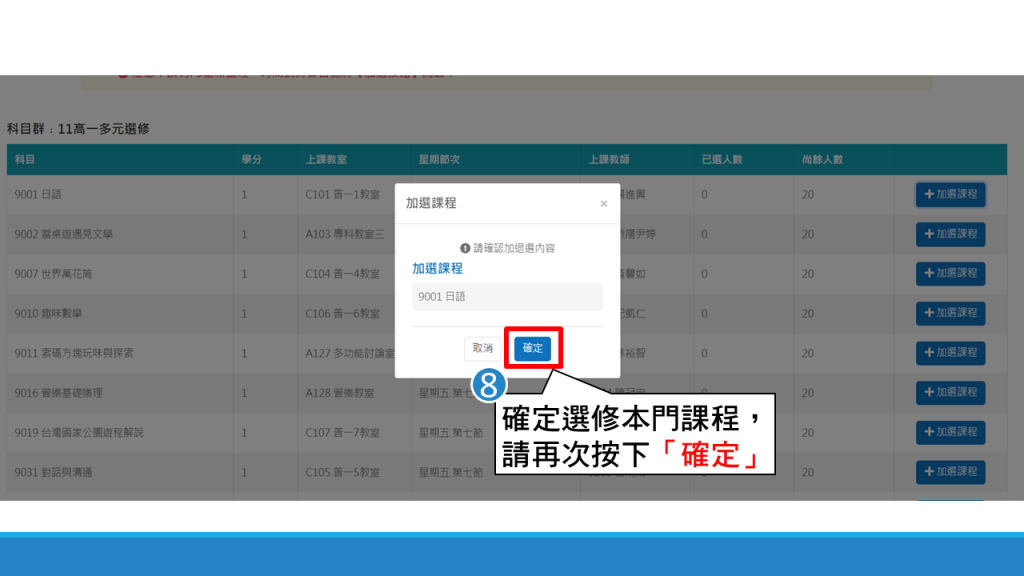Click the 已選人數 column header
Screen dimensions: 1024x576
pos(722,160)
